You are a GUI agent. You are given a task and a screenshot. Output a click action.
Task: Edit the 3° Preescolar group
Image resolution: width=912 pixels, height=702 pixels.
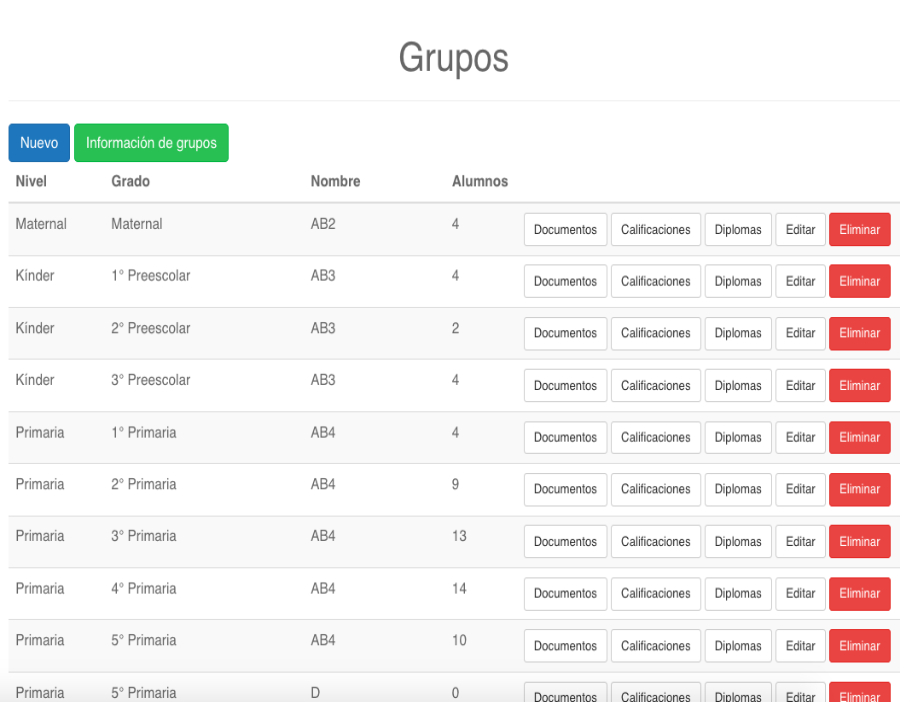[x=800, y=386]
